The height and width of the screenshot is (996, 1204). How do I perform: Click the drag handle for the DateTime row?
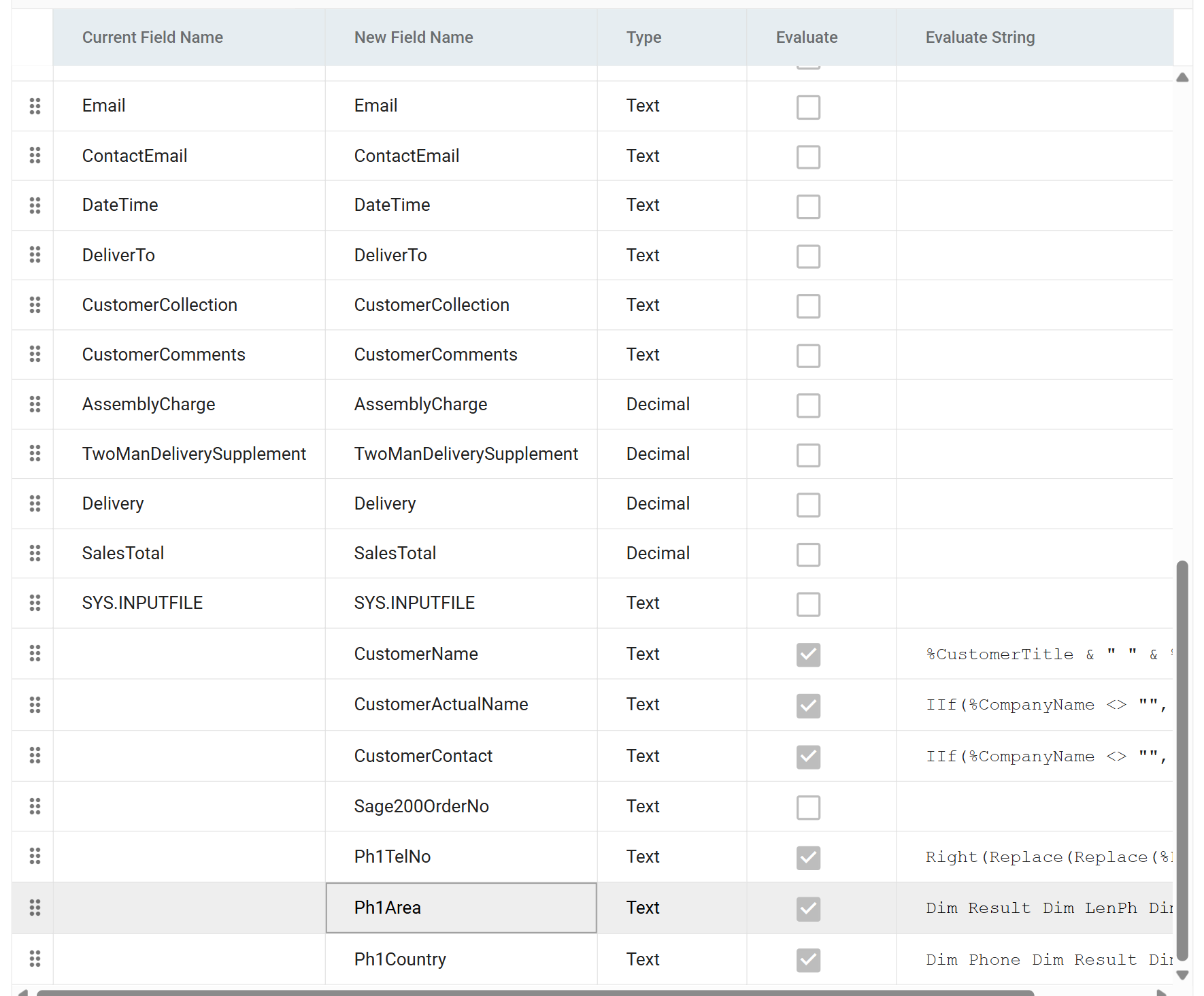pyautogui.click(x=35, y=205)
